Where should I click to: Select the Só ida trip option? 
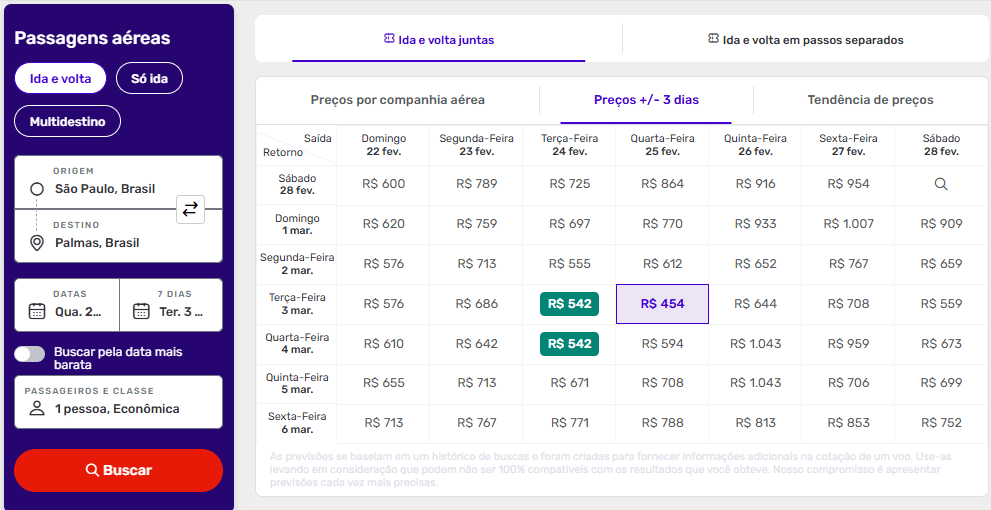149,78
